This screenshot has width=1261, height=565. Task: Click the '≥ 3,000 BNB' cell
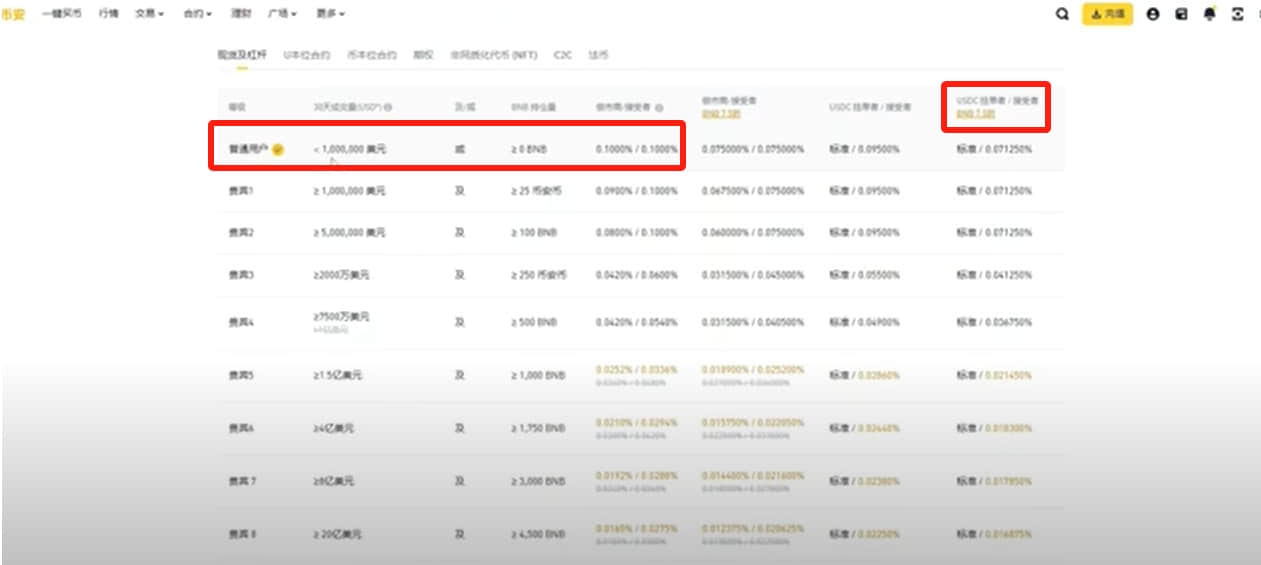pyautogui.click(x=538, y=481)
